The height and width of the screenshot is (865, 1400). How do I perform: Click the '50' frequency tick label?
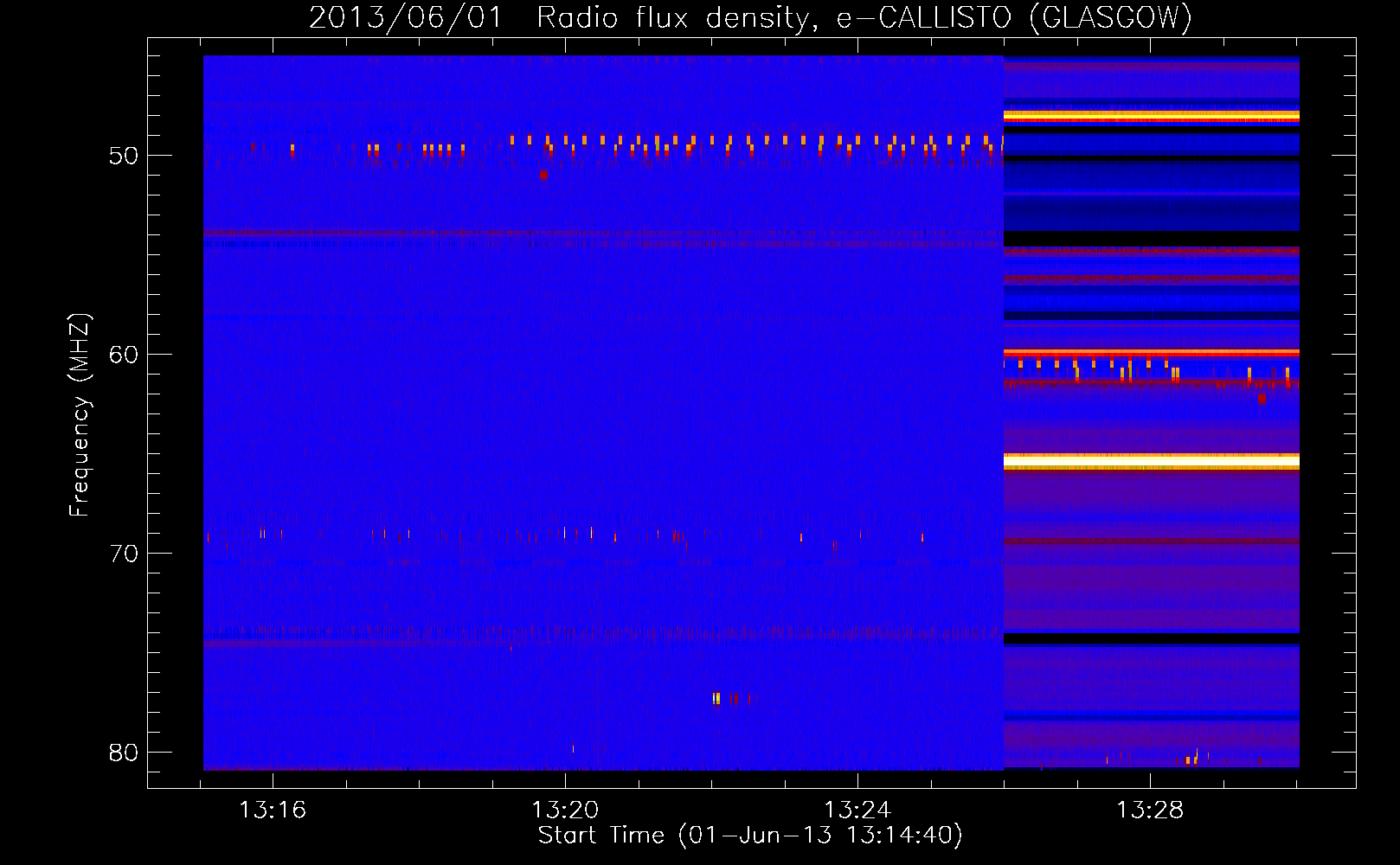(124, 156)
